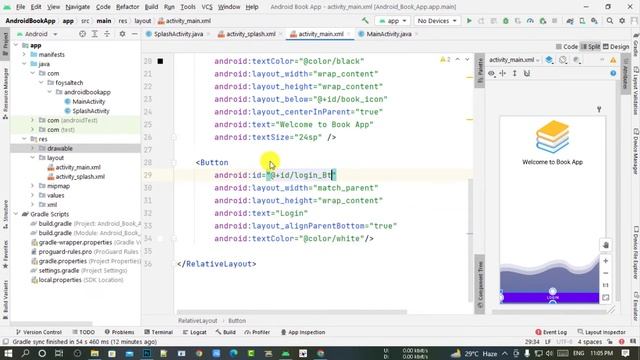The image size is (640, 360).
Task: Zoom in the layout preview
Action: (606, 261)
